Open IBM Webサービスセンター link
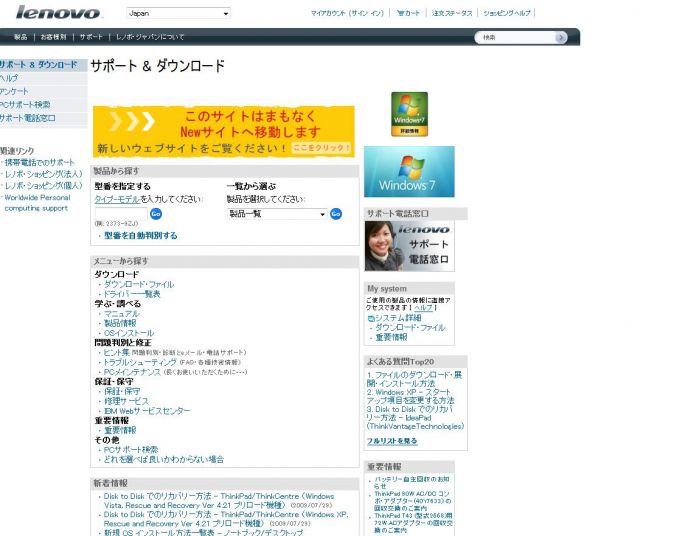680x536 pixels. tap(147, 411)
